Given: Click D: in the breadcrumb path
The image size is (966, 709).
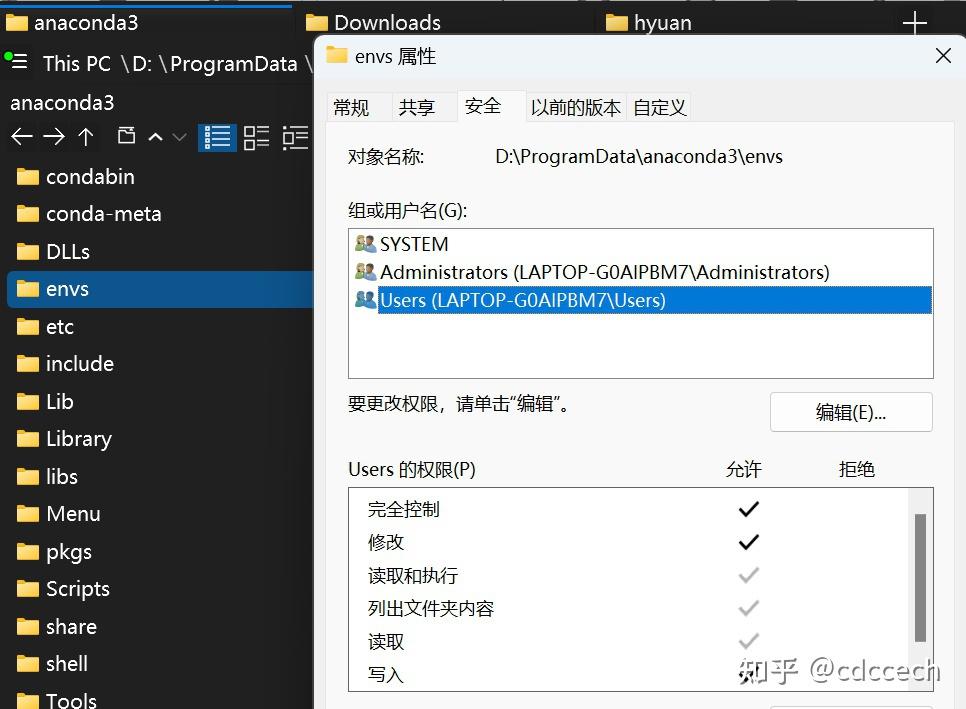Looking at the screenshot, I should 142,63.
